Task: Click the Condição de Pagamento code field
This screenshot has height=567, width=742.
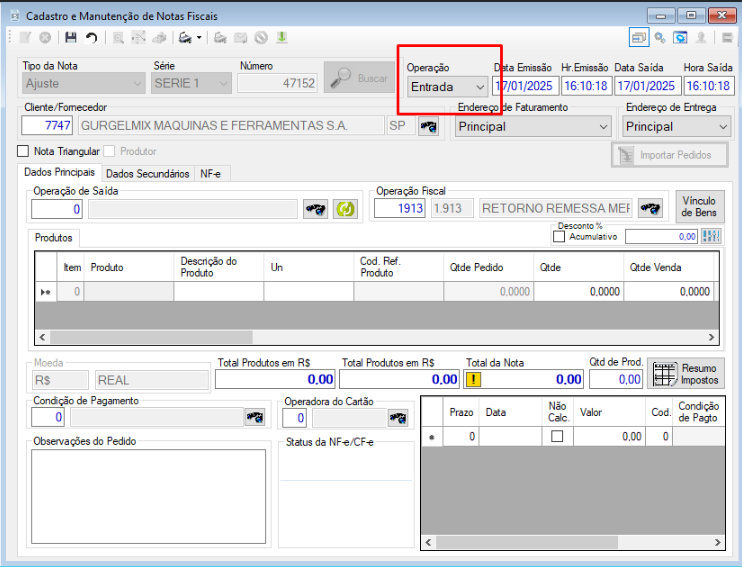Action: pyautogui.click(x=48, y=417)
